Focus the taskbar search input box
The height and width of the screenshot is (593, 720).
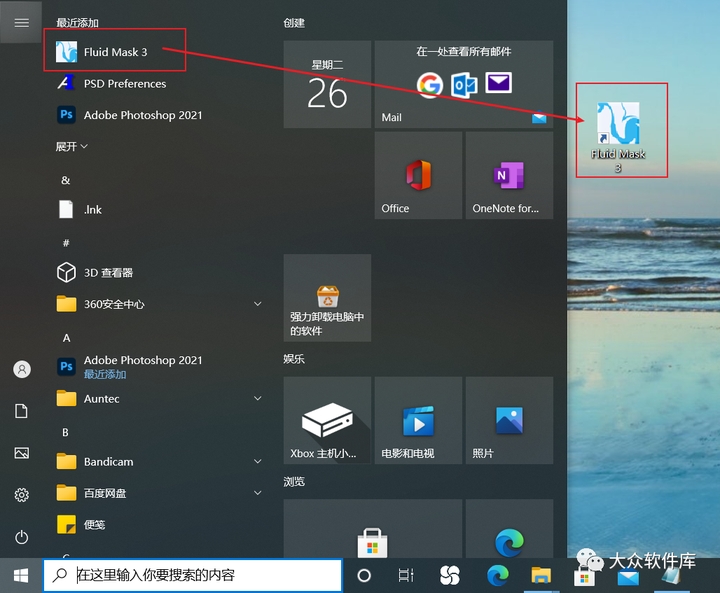pos(193,575)
